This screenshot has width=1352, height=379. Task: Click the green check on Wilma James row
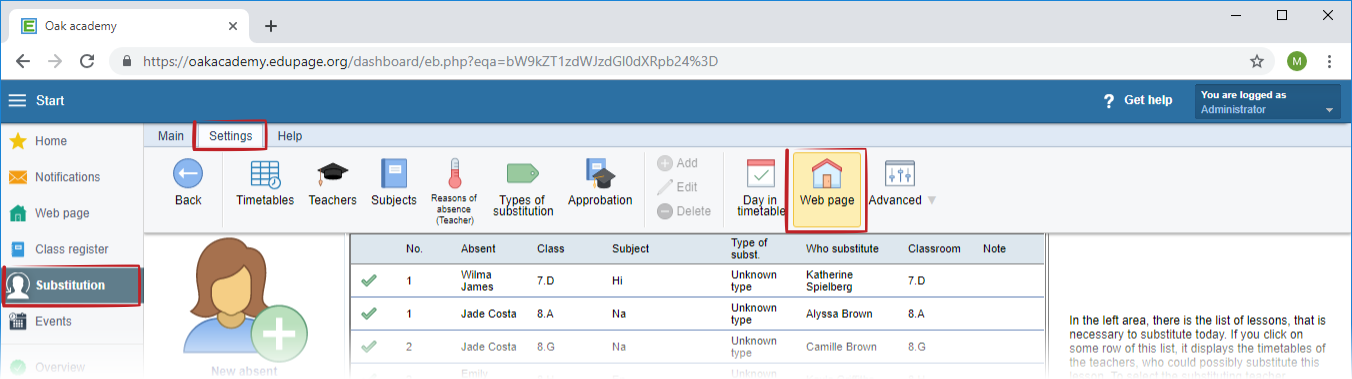pos(370,282)
